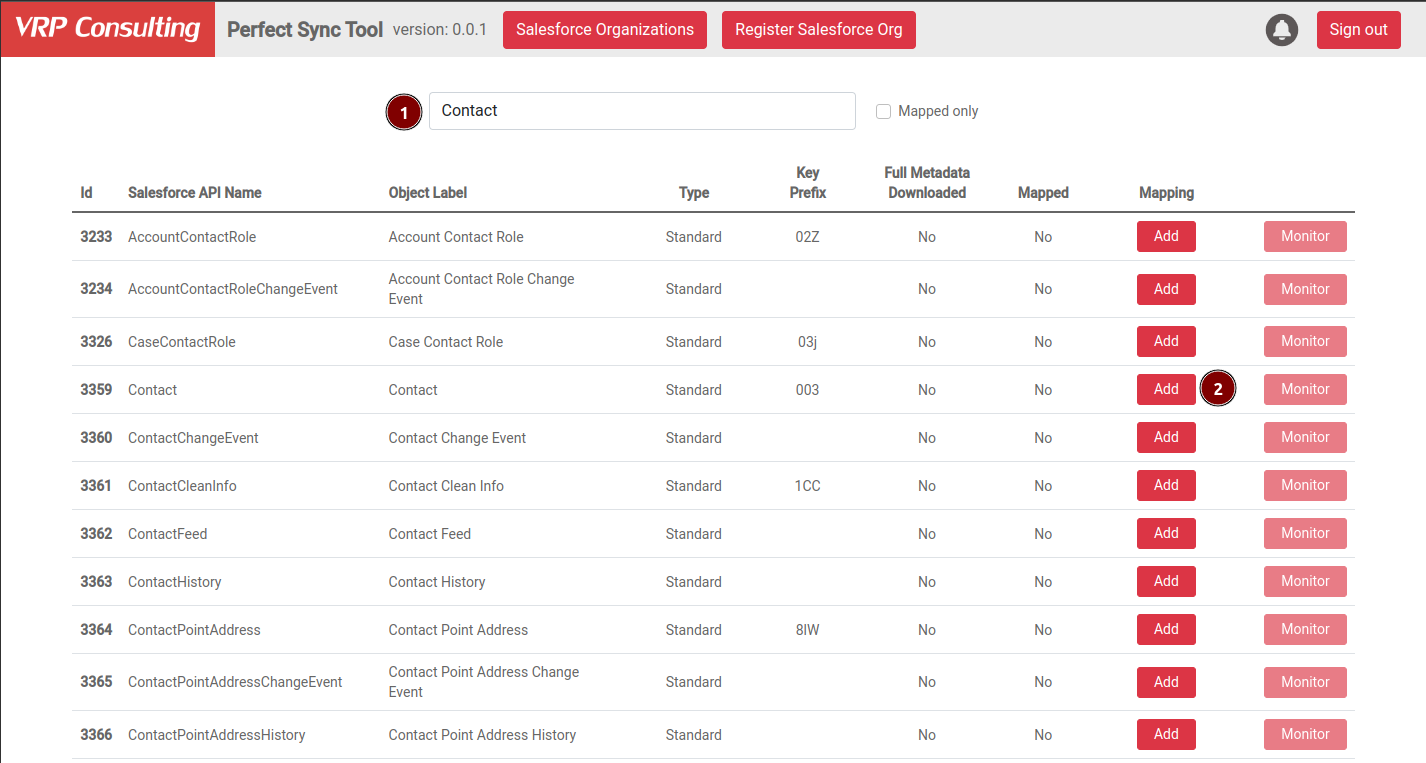Monitor the ContactHistory object
Screen dimensions: 1426x763
point(1305,581)
